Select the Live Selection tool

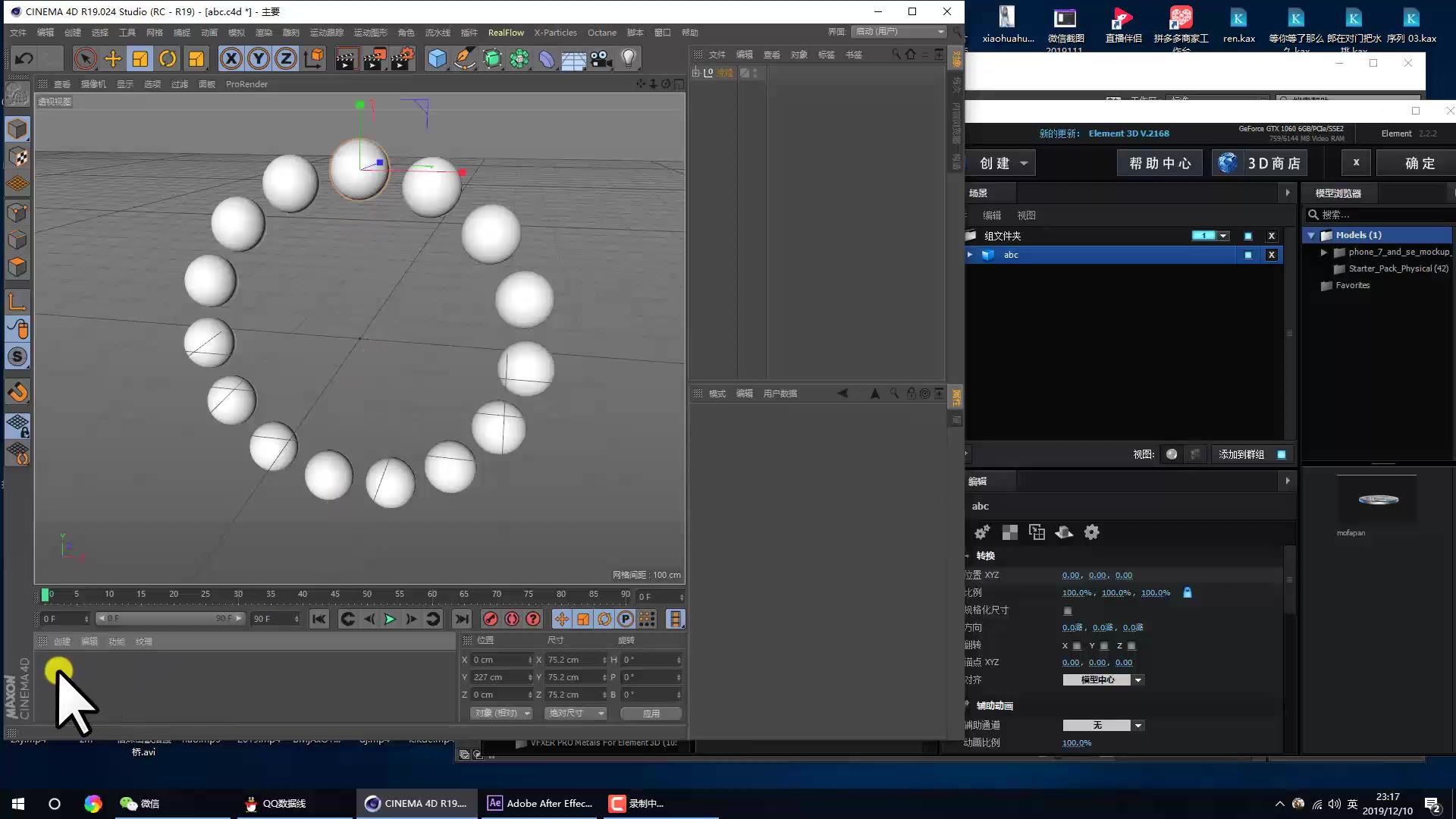tap(86, 58)
